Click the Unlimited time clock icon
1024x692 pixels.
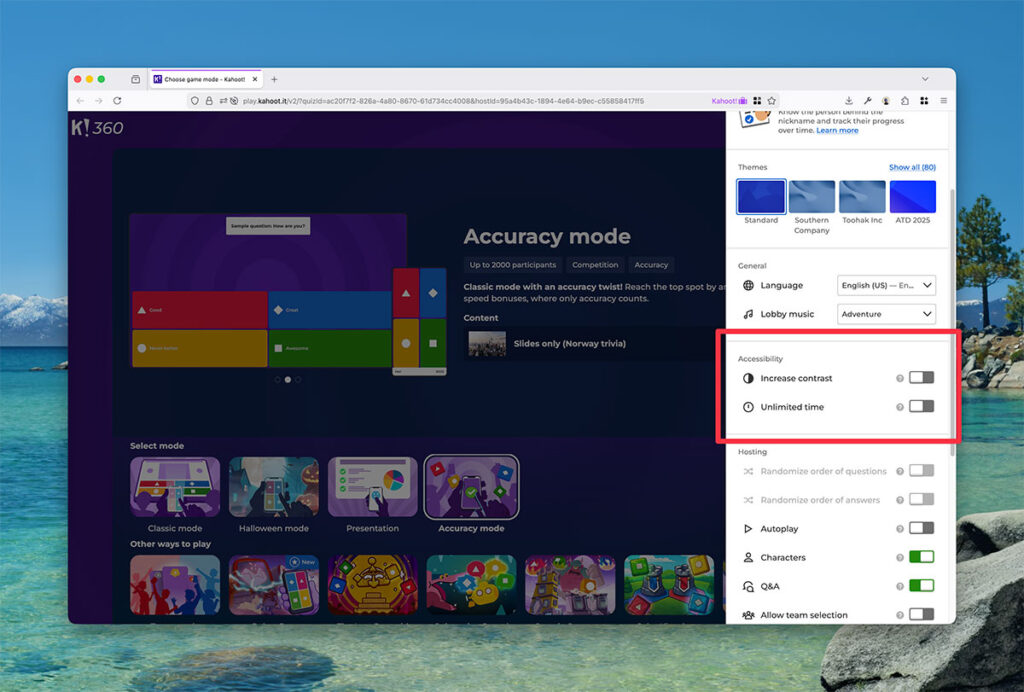(751, 407)
